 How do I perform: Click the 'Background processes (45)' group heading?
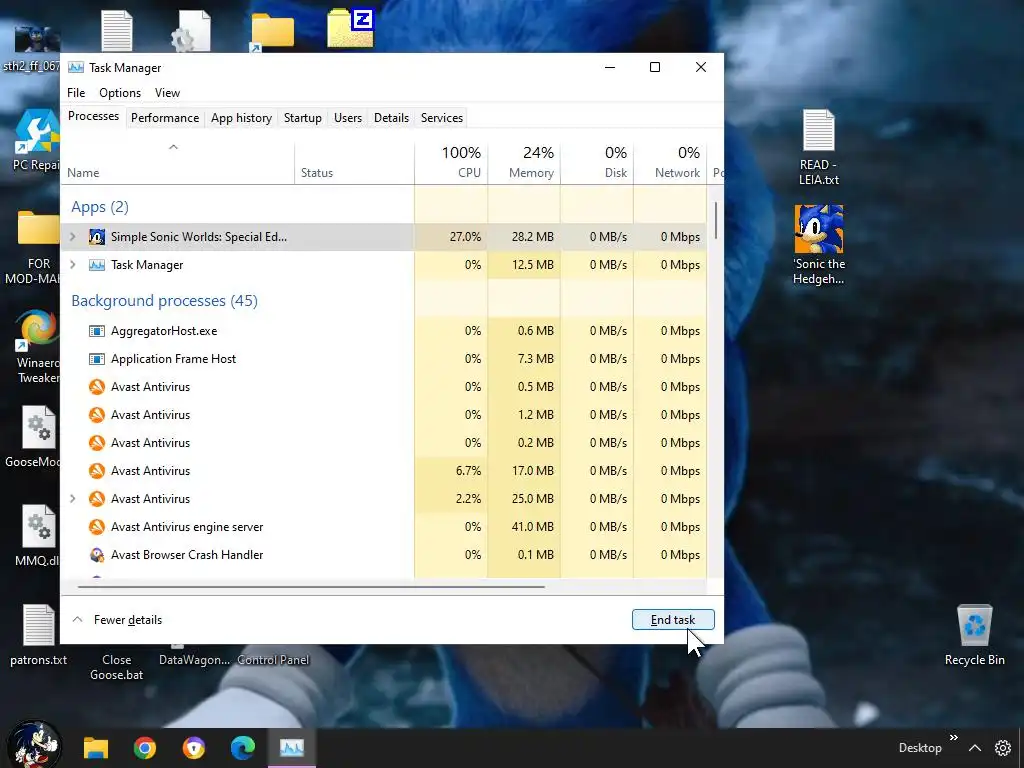[x=165, y=300]
